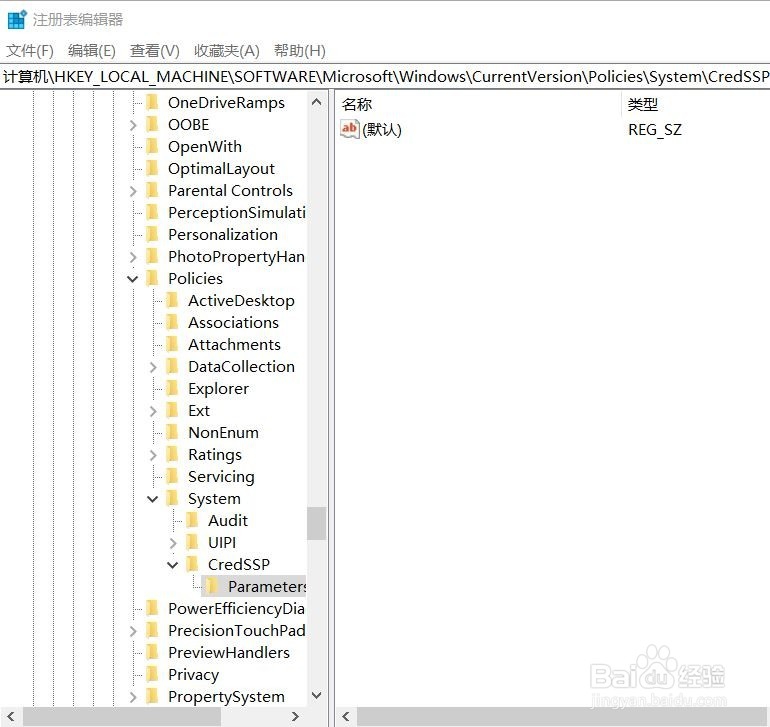This screenshot has height=727, width=770.
Task: Click the Registry Editor app icon in title bar
Action: pyautogui.click(x=17, y=19)
